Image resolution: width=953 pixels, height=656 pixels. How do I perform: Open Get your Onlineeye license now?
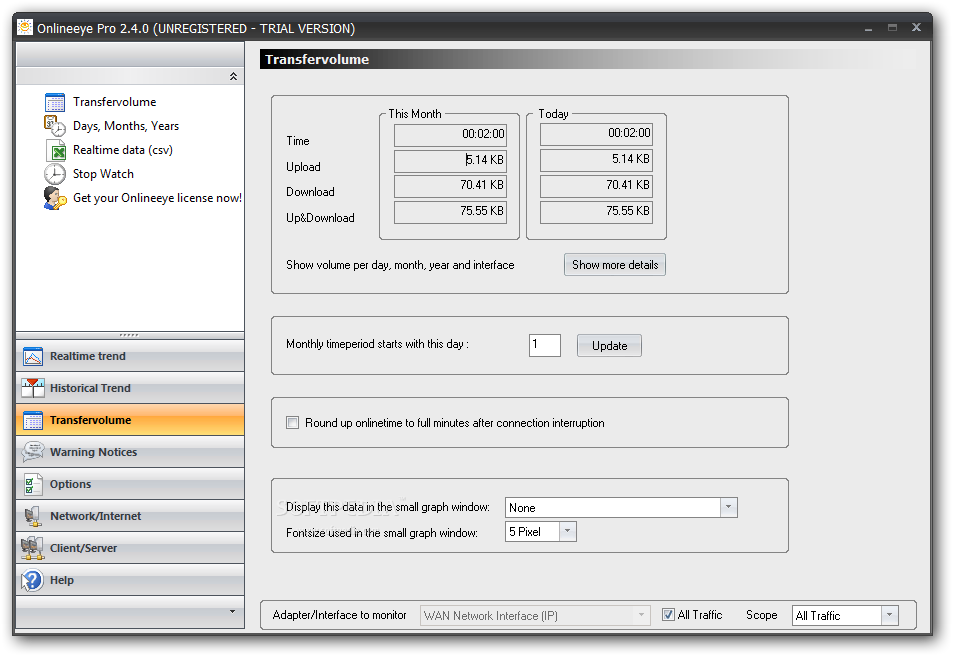point(157,198)
